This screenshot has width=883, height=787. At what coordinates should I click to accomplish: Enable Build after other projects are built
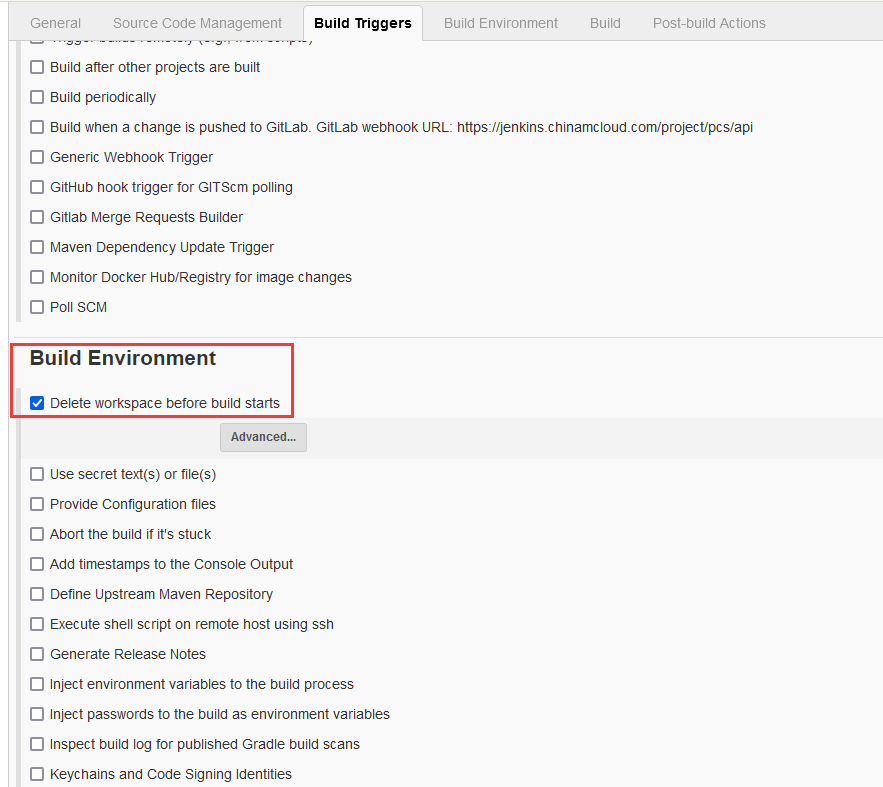coord(38,68)
